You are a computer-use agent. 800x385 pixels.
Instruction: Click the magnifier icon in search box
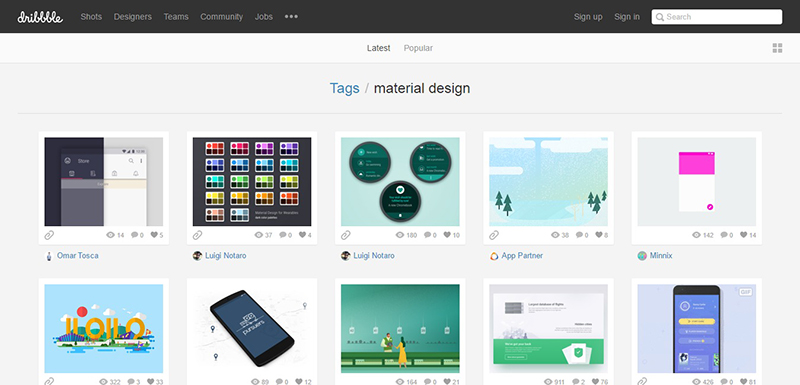click(x=660, y=17)
